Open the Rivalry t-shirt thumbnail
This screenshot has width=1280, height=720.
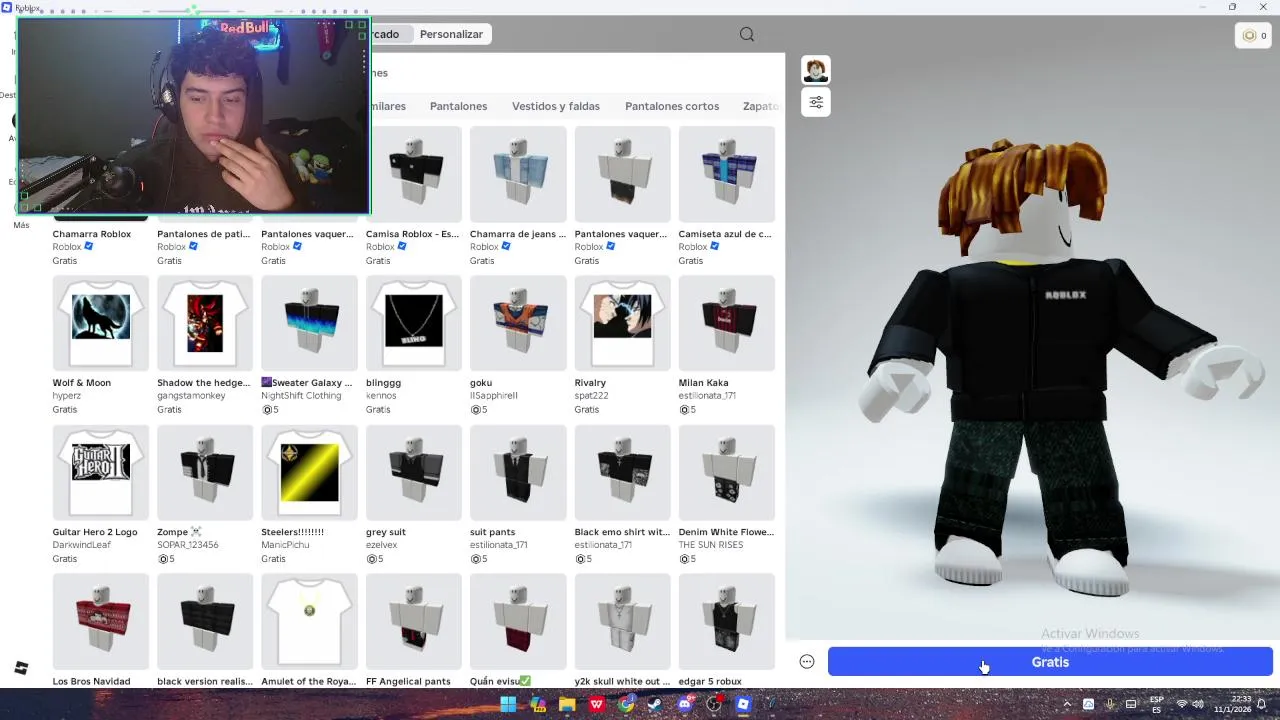point(622,323)
